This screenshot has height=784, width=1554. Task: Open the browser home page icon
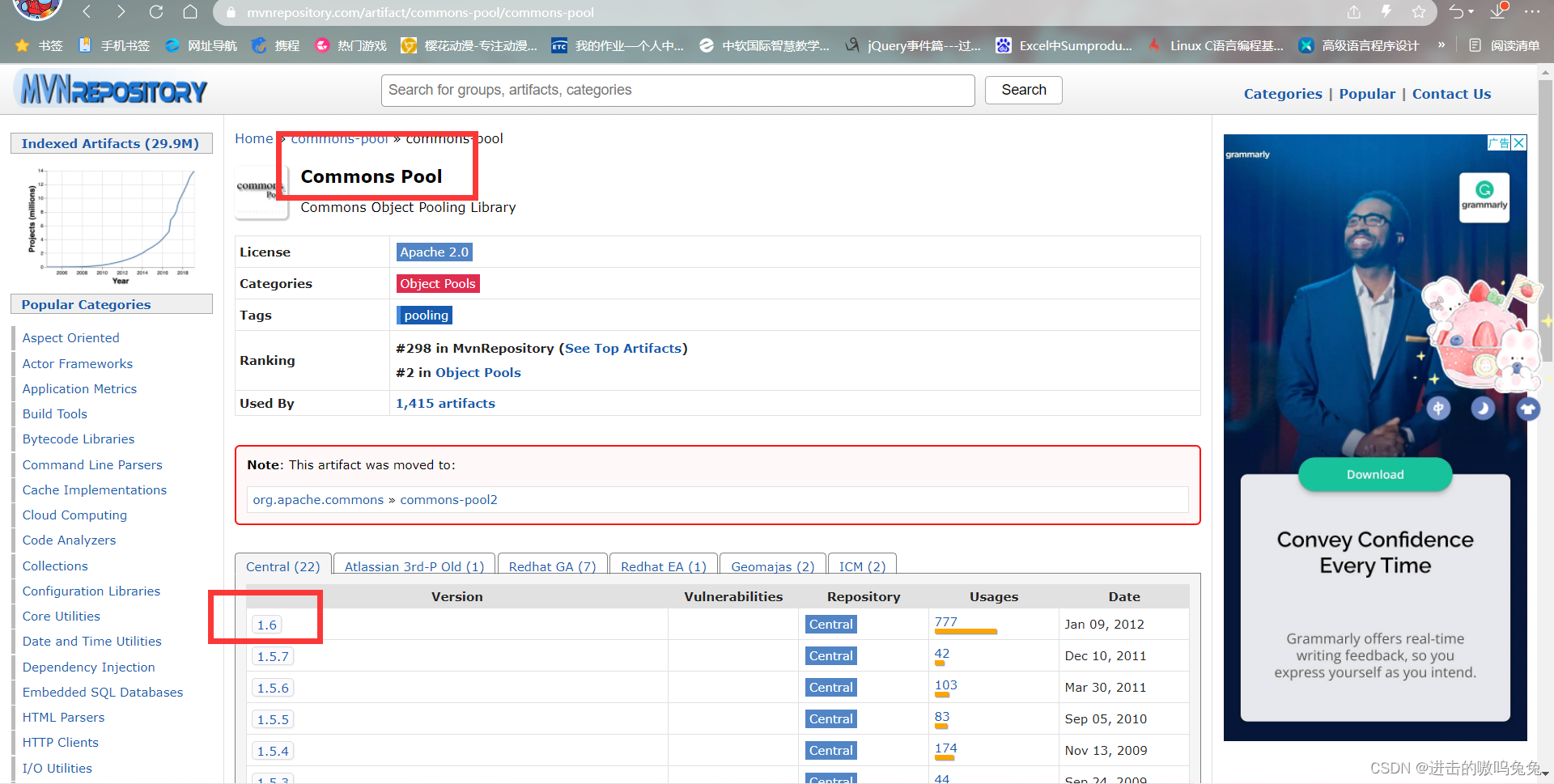pos(190,11)
